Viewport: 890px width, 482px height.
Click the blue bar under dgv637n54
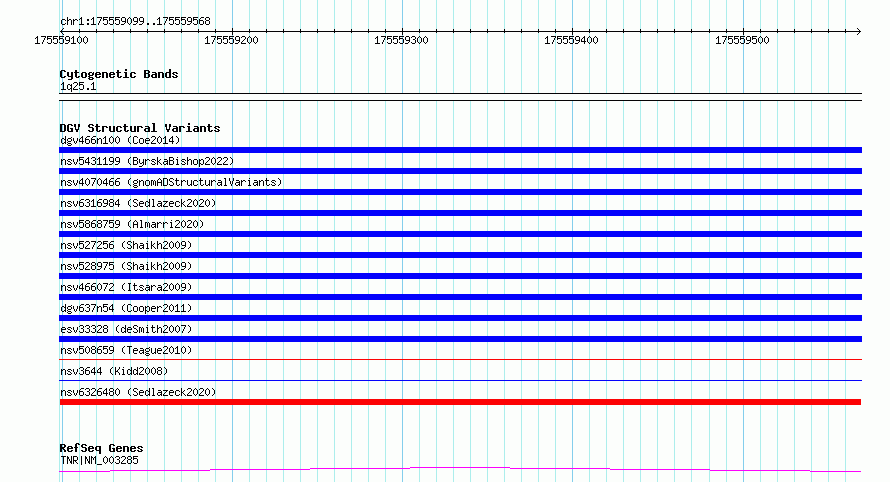tap(460, 318)
